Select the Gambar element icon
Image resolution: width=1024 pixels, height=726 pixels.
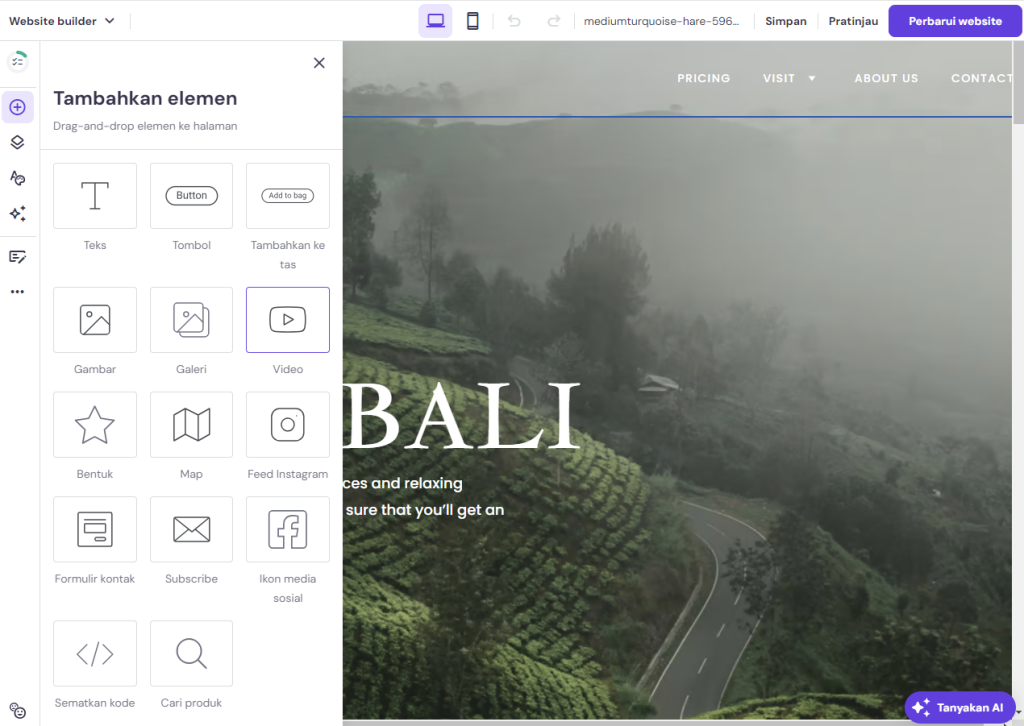[94, 320]
